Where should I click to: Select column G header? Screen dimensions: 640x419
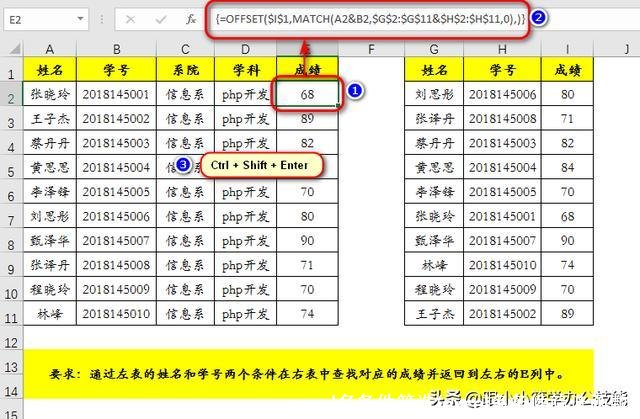pyautogui.click(x=434, y=49)
